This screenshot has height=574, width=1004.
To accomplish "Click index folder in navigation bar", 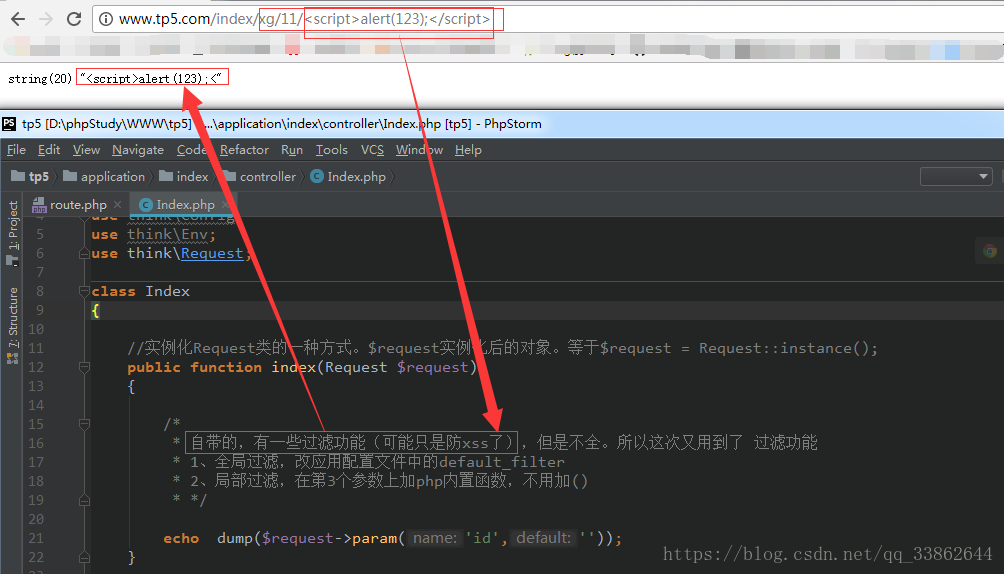I will pos(192,176).
